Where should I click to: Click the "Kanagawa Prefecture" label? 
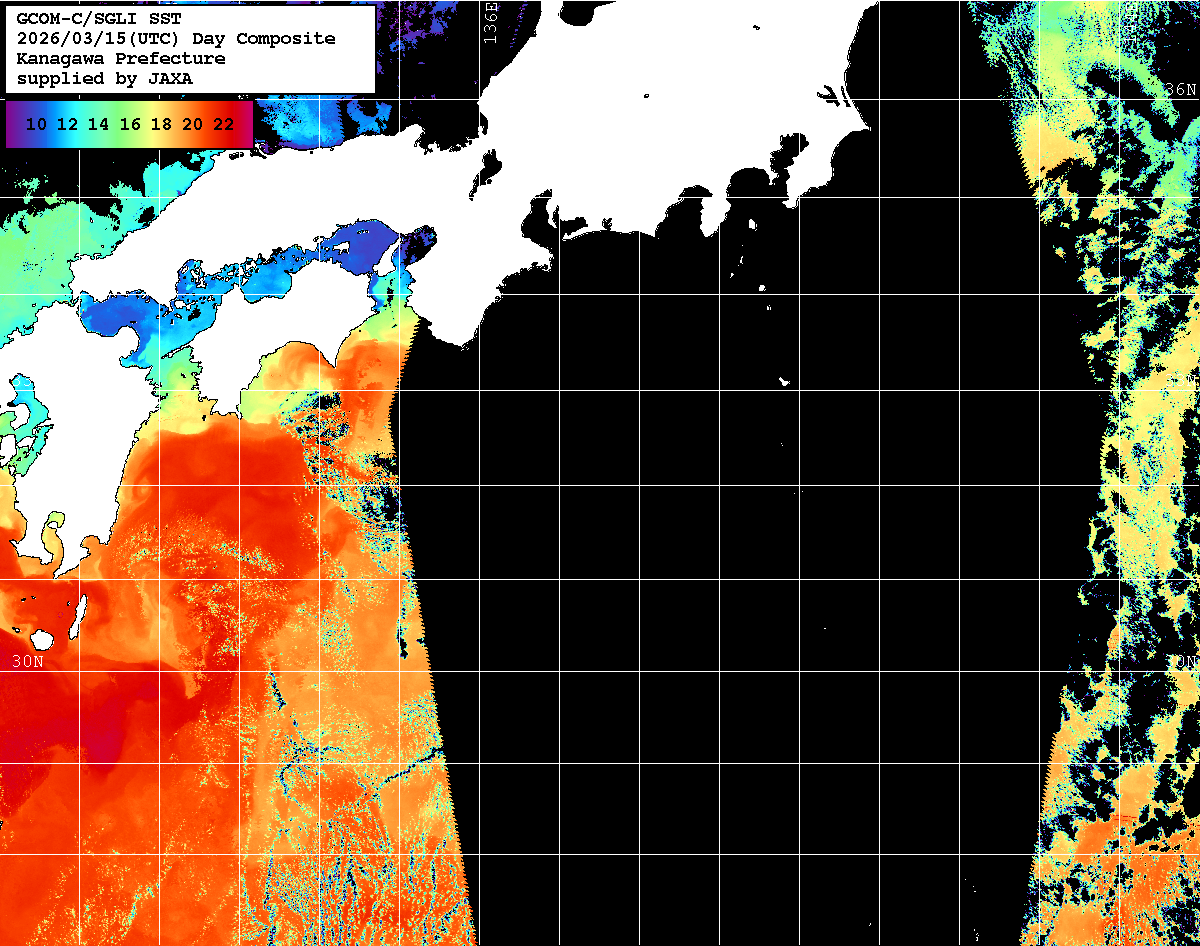(x=121, y=59)
